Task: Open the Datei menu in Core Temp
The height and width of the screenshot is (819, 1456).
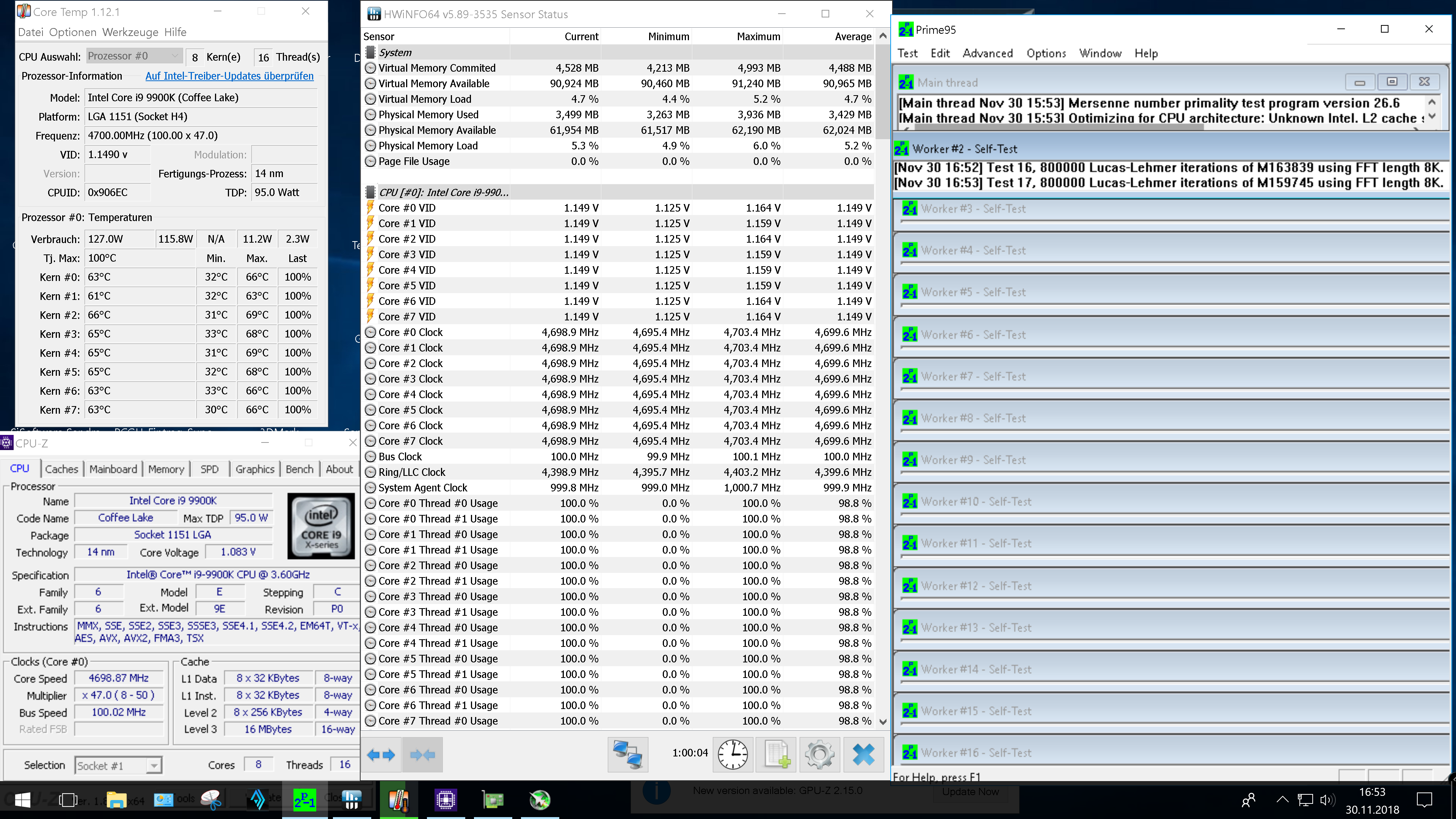Action: click(30, 32)
